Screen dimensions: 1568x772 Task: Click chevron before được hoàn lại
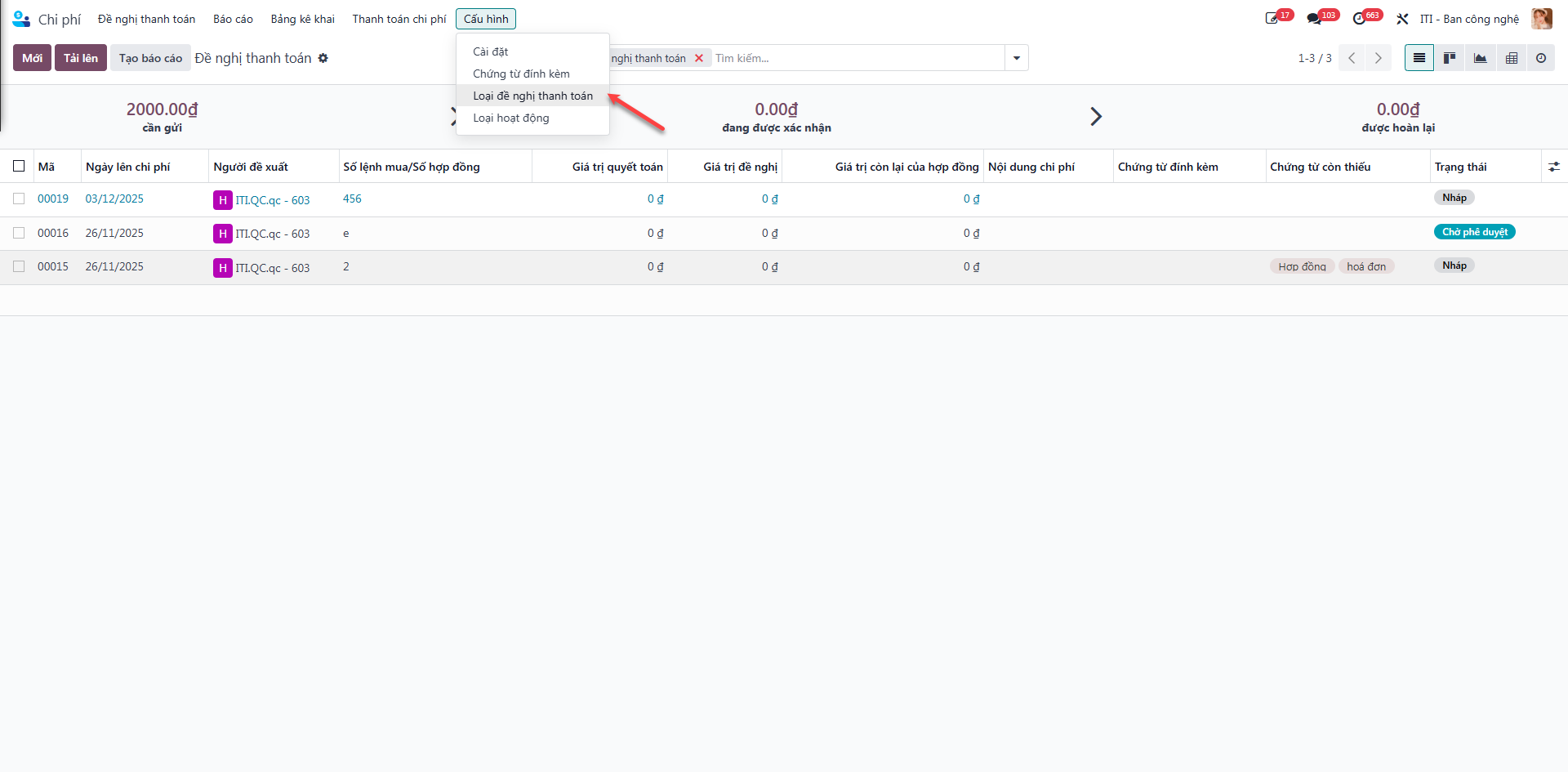[x=1096, y=116]
